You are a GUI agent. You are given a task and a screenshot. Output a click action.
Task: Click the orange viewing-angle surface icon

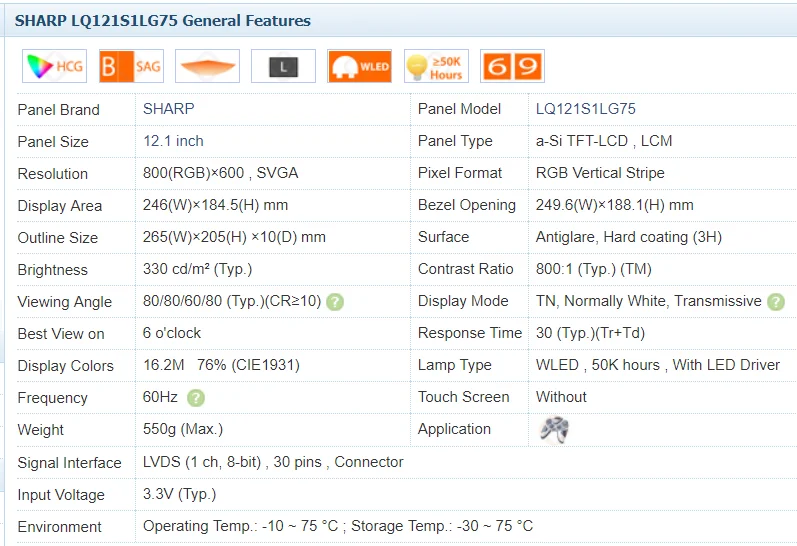coord(207,66)
